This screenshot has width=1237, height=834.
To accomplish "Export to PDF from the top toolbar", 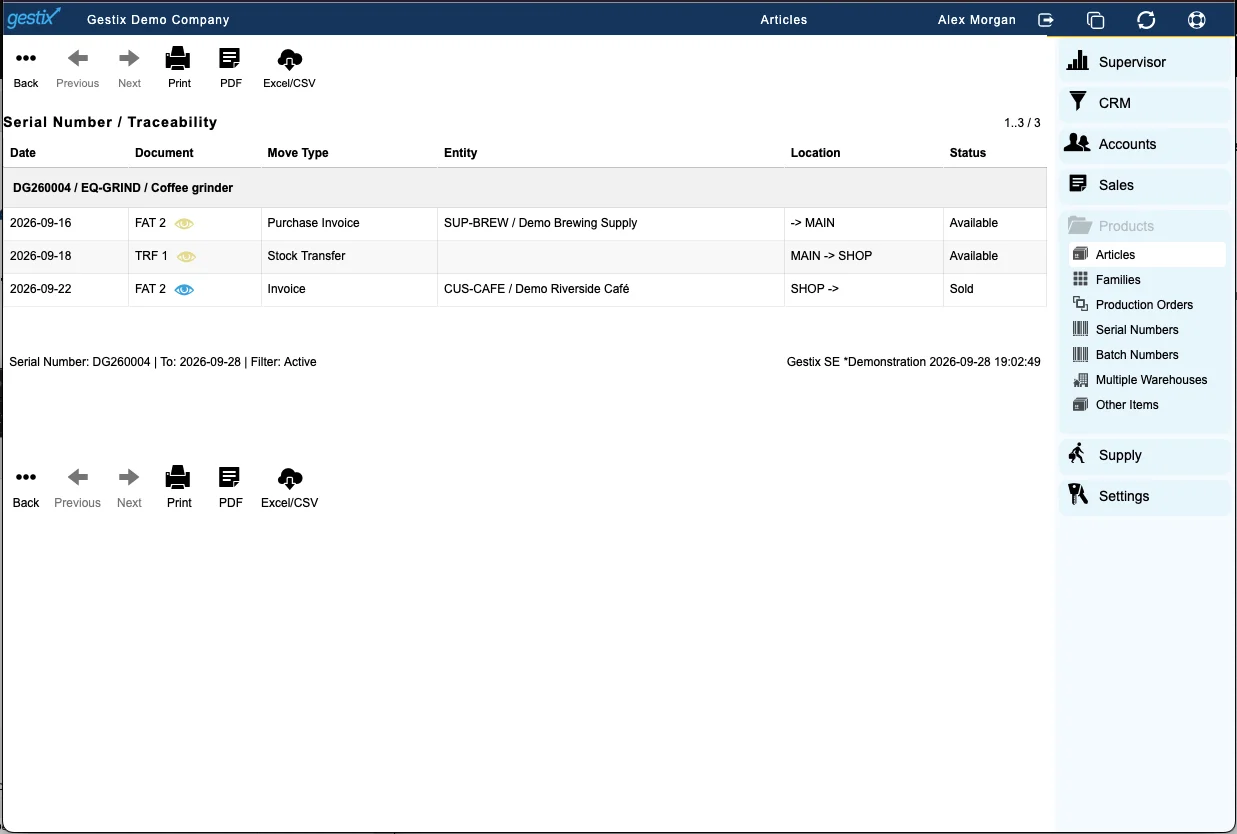I will 230,68.
